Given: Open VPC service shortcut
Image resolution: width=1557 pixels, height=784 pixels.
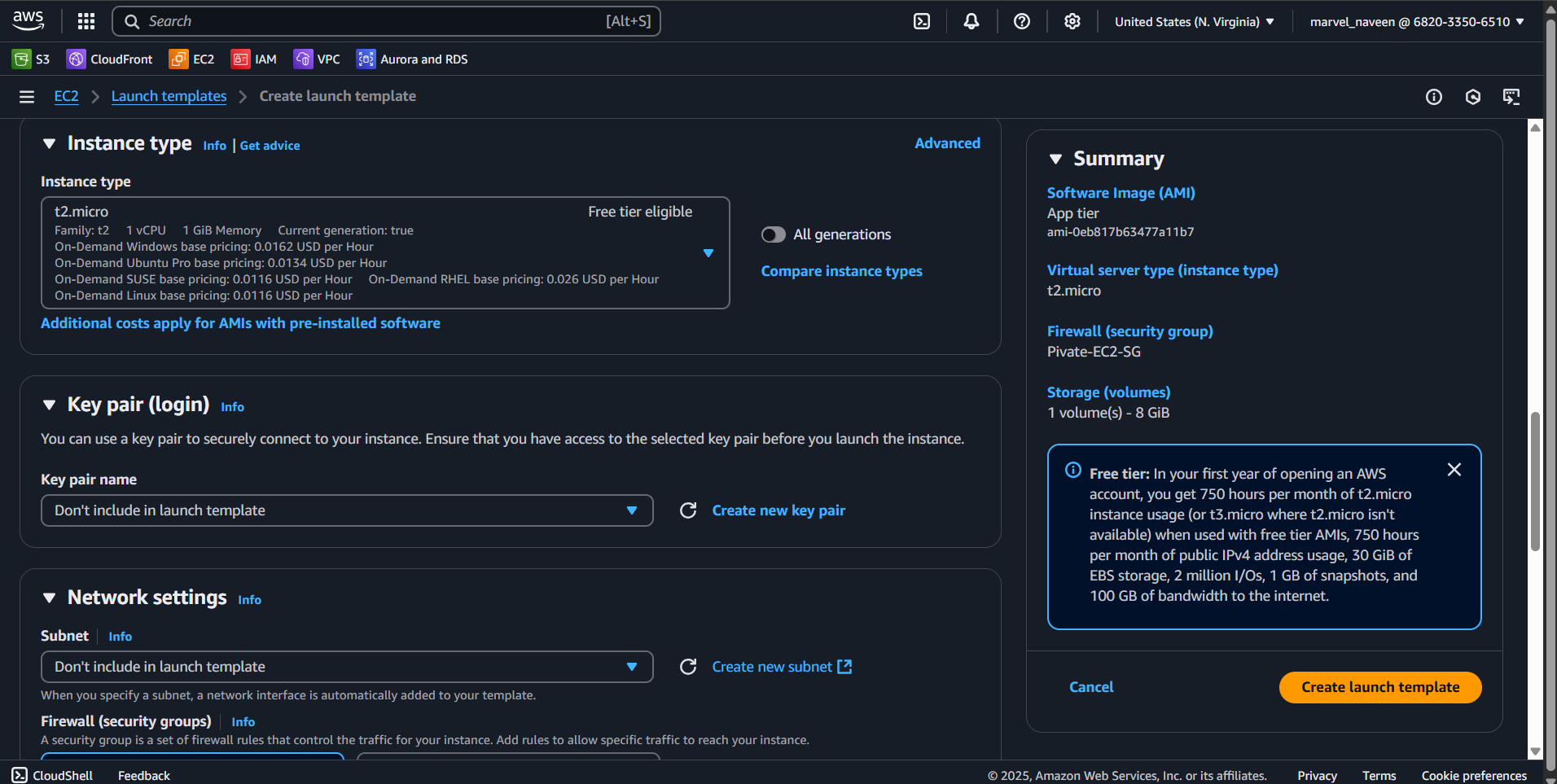Looking at the screenshot, I should pyautogui.click(x=318, y=59).
